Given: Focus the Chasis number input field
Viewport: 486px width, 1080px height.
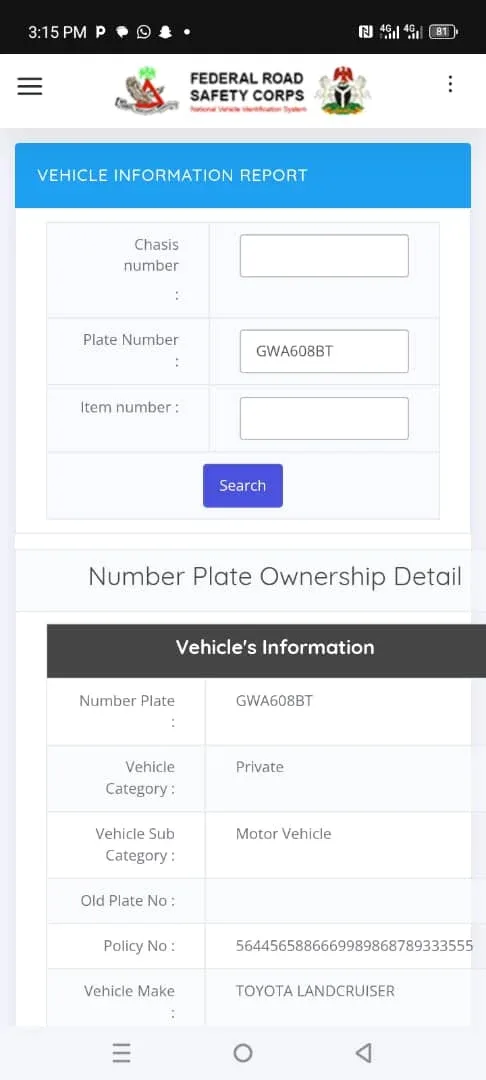Looking at the screenshot, I should click(324, 256).
